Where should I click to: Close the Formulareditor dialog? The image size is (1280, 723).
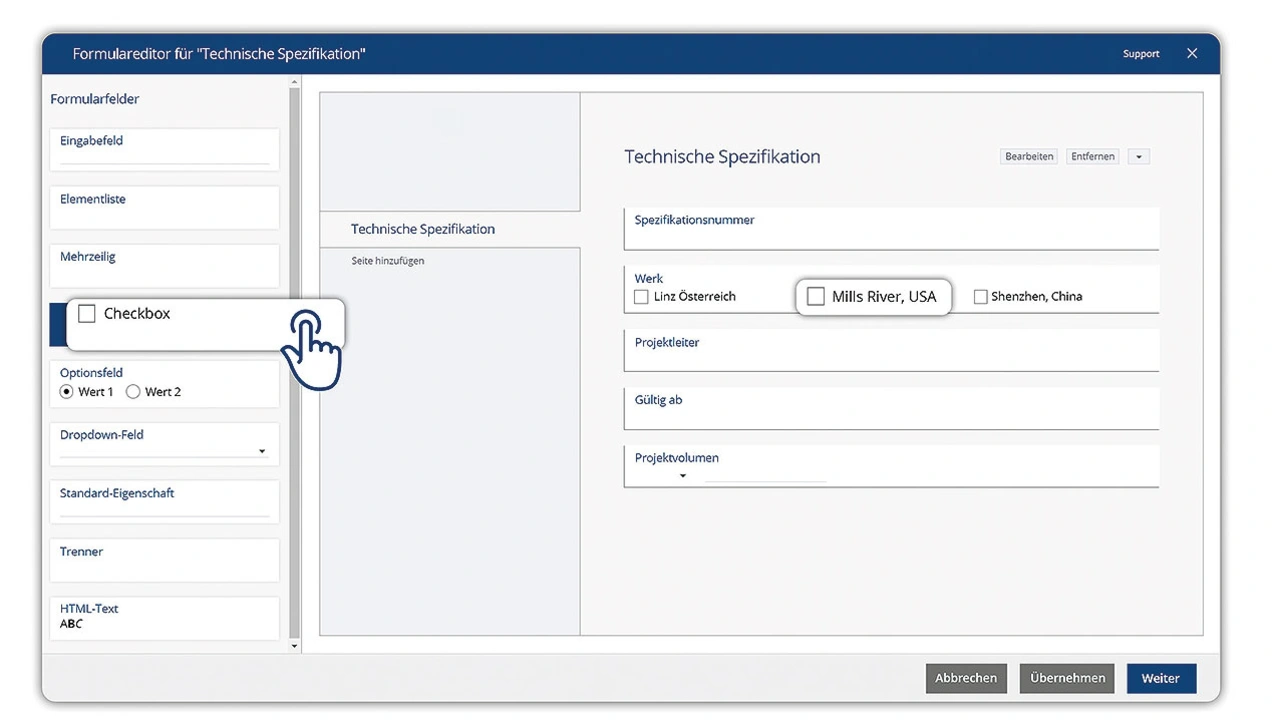click(1192, 54)
